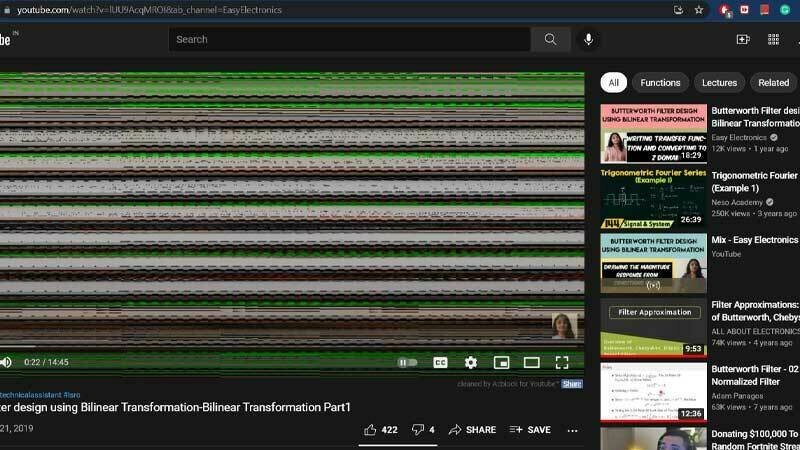This screenshot has width=800, height=450.
Task: Open the Trigonometric Fourier Series thumbnail
Action: click(x=654, y=198)
